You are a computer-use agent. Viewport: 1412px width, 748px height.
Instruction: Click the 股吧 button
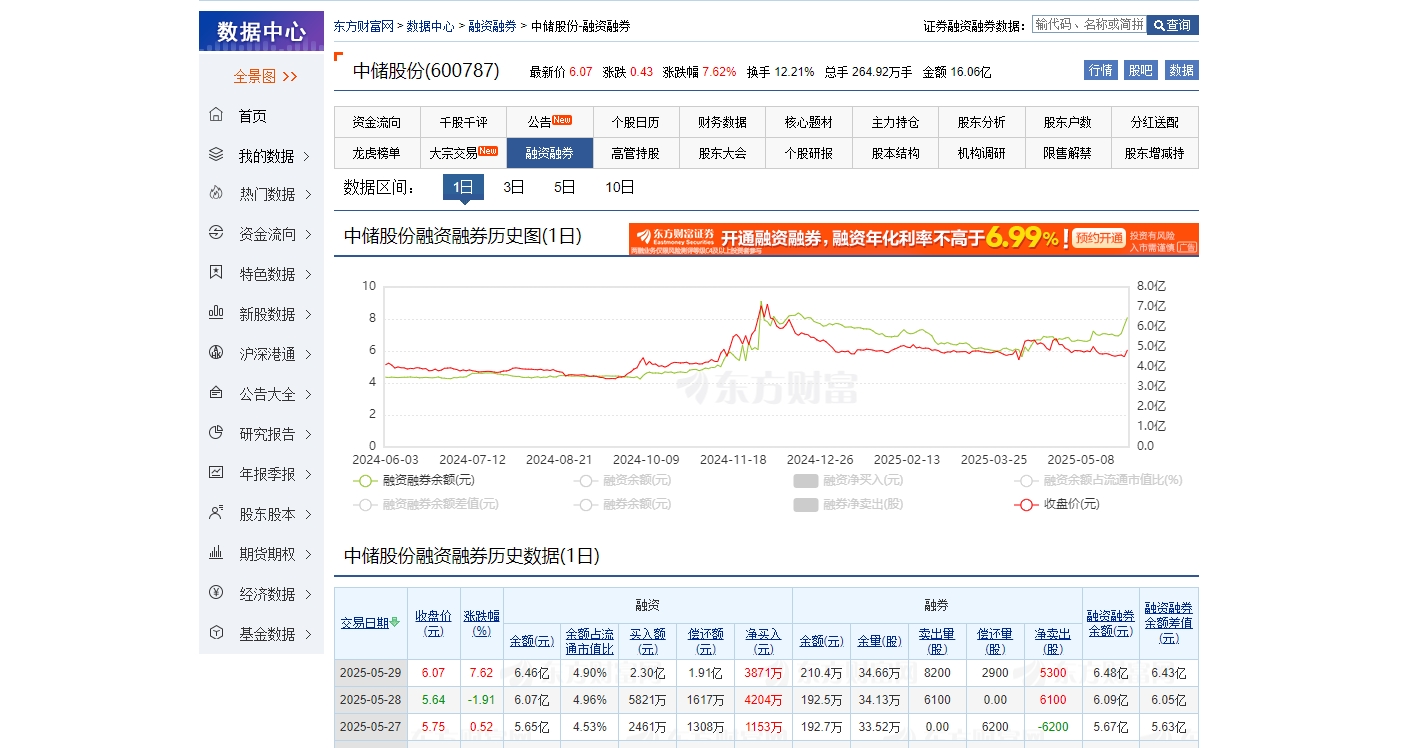click(x=1141, y=70)
